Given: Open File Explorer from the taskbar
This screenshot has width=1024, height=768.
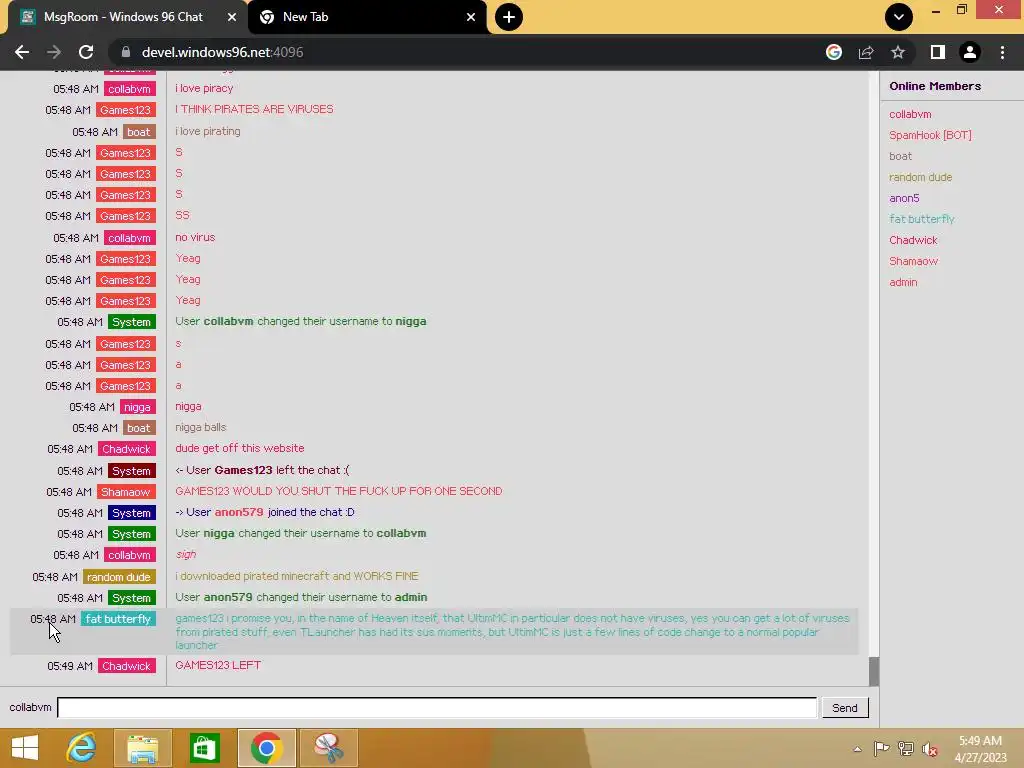Looking at the screenshot, I should click(x=142, y=748).
